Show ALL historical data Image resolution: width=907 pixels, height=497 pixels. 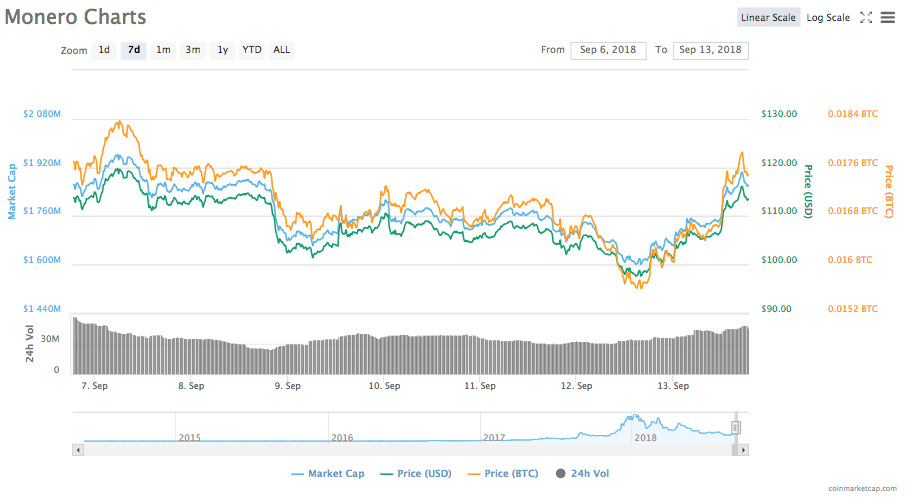(282, 50)
